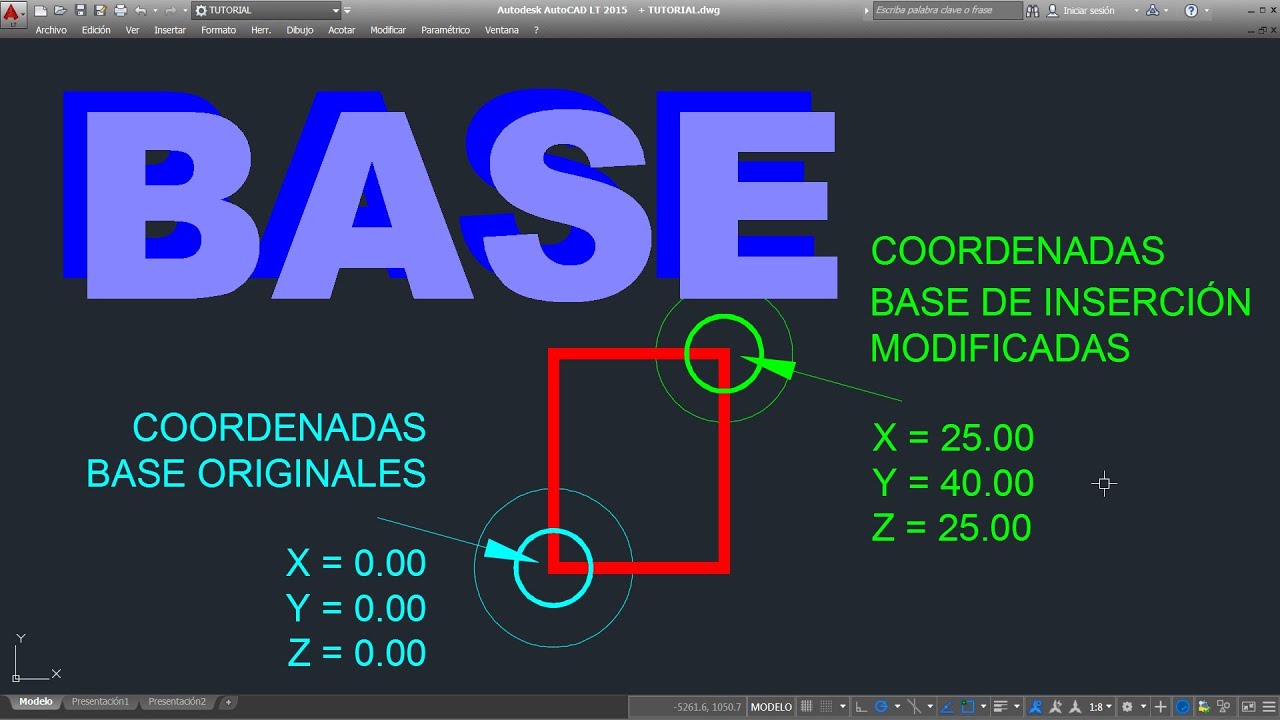
Task: Open the Modificar menu
Action: (x=388, y=30)
